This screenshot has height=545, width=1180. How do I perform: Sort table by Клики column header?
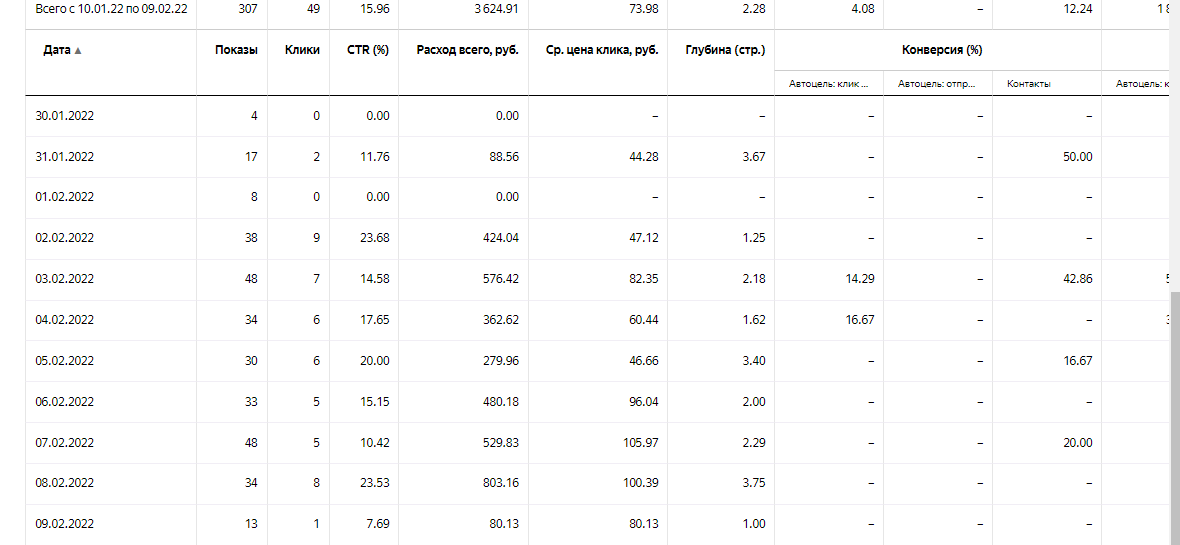pyautogui.click(x=302, y=50)
